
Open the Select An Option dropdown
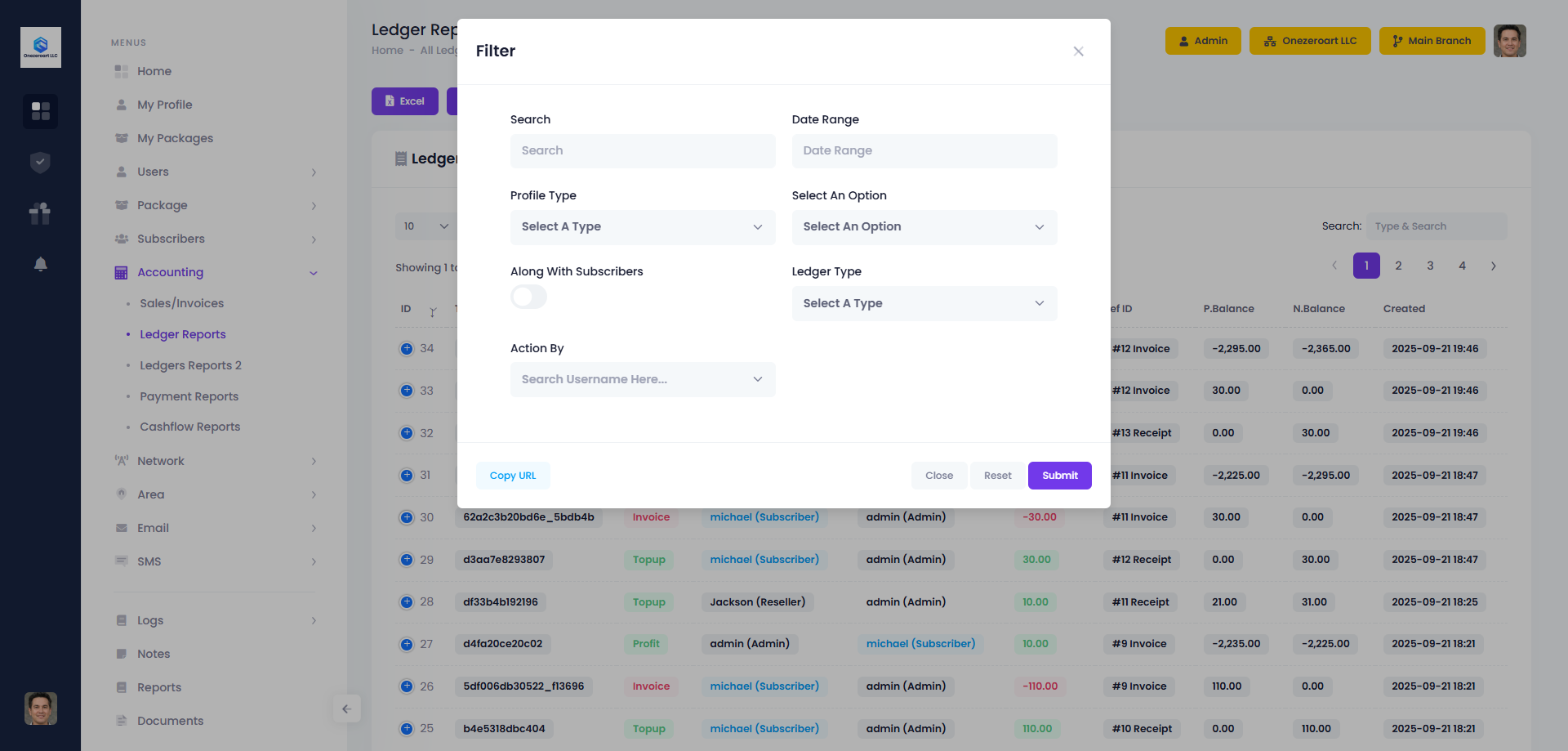pyautogui.click(x=924, y=227)
